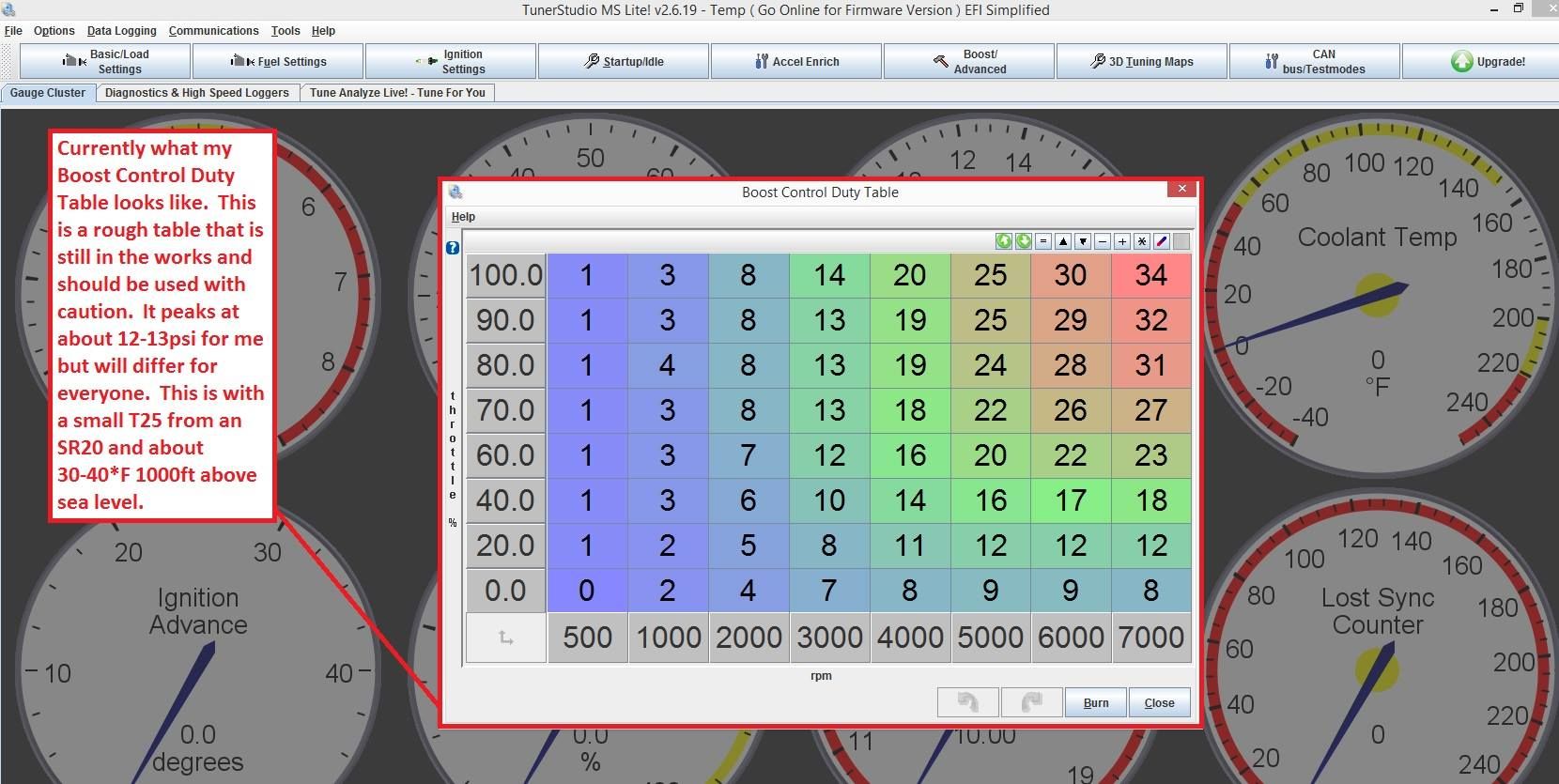Click the blue question mark help icon

(x=453, y=248)
